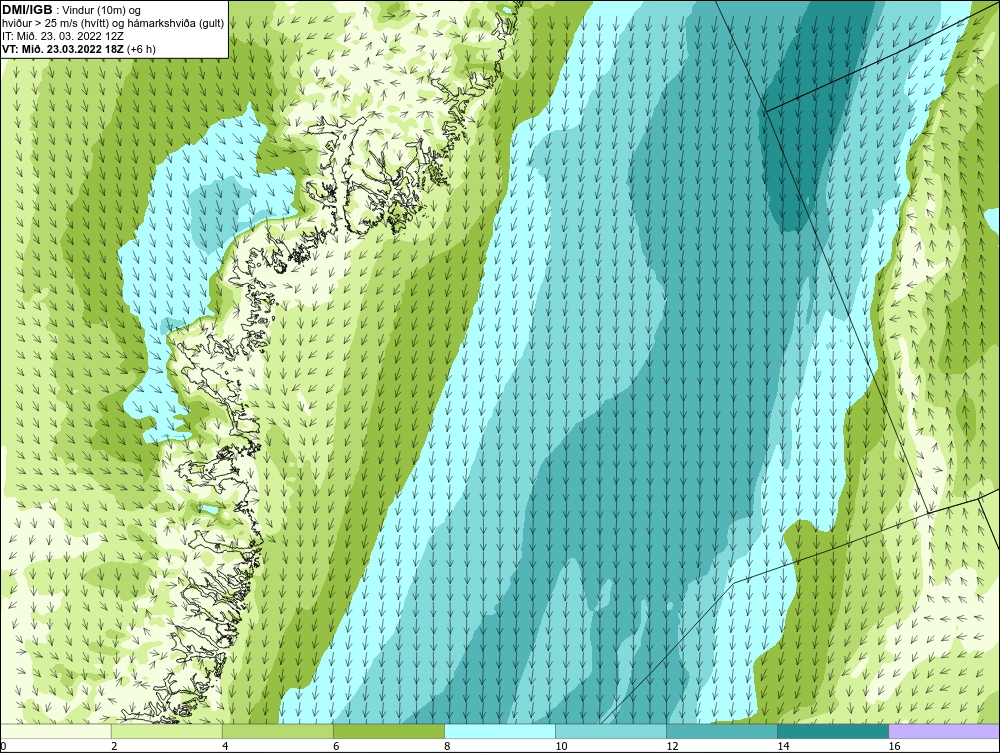Click the 'IT: Mið. 23. 03. 2022 12Z' line

[62, 36]
